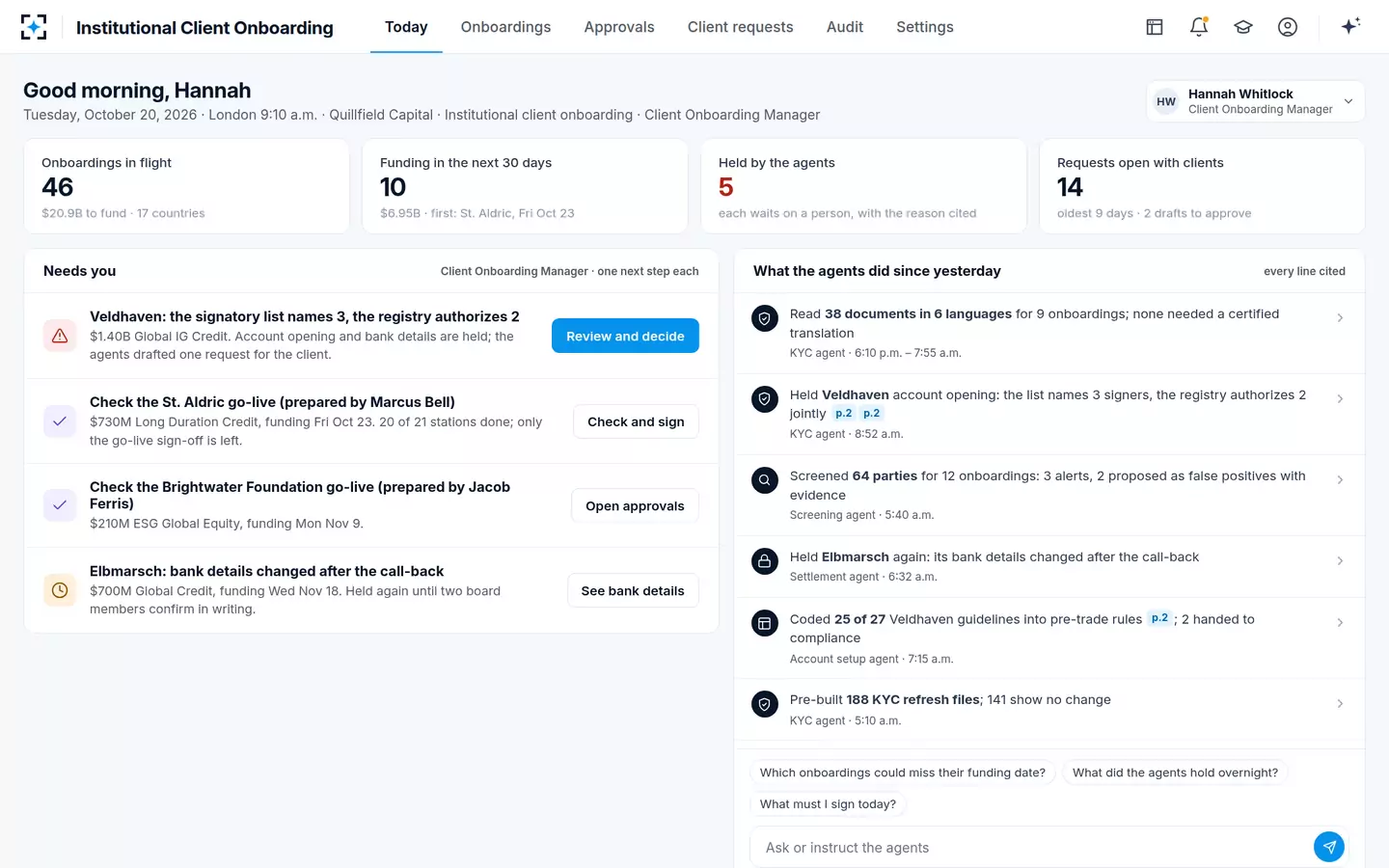Click the sparkle AI assistant icon
The width and height of the screenshot is (1389, 868).
tap(1350, 26)
